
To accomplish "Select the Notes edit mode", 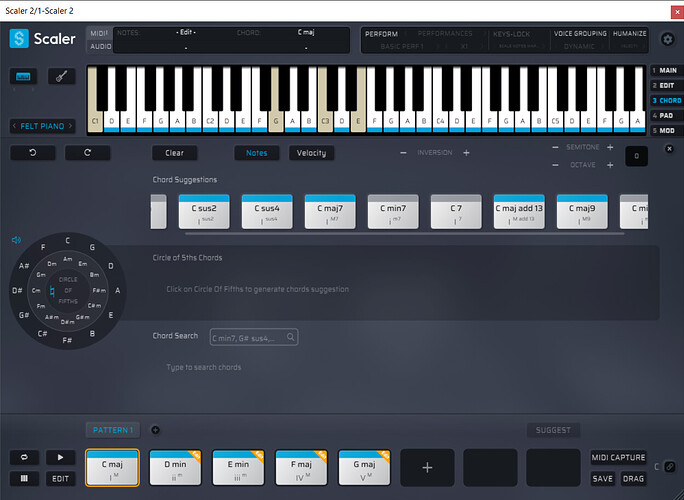I will (x=256, y=153).
